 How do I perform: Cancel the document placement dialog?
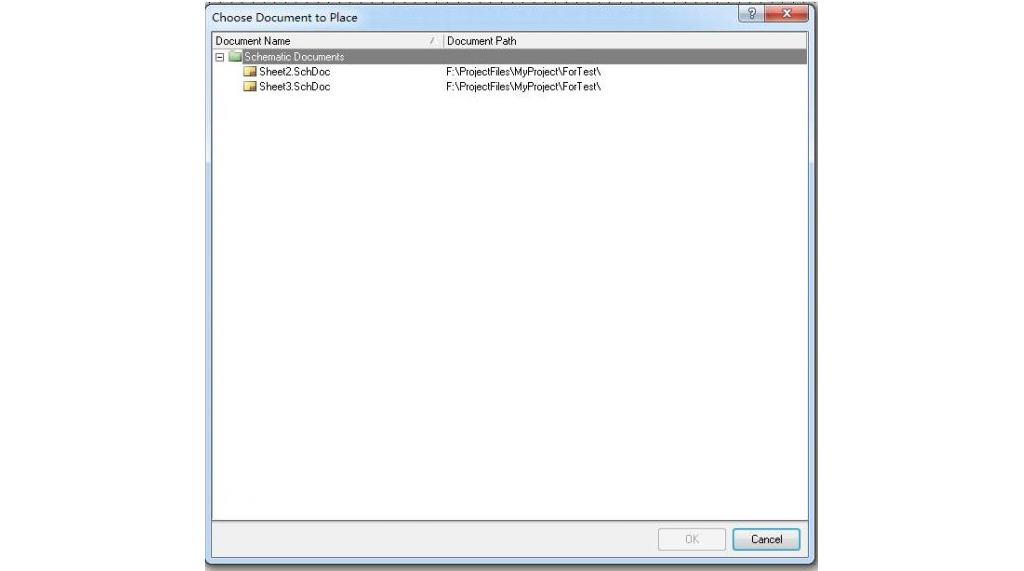[766, 539]
